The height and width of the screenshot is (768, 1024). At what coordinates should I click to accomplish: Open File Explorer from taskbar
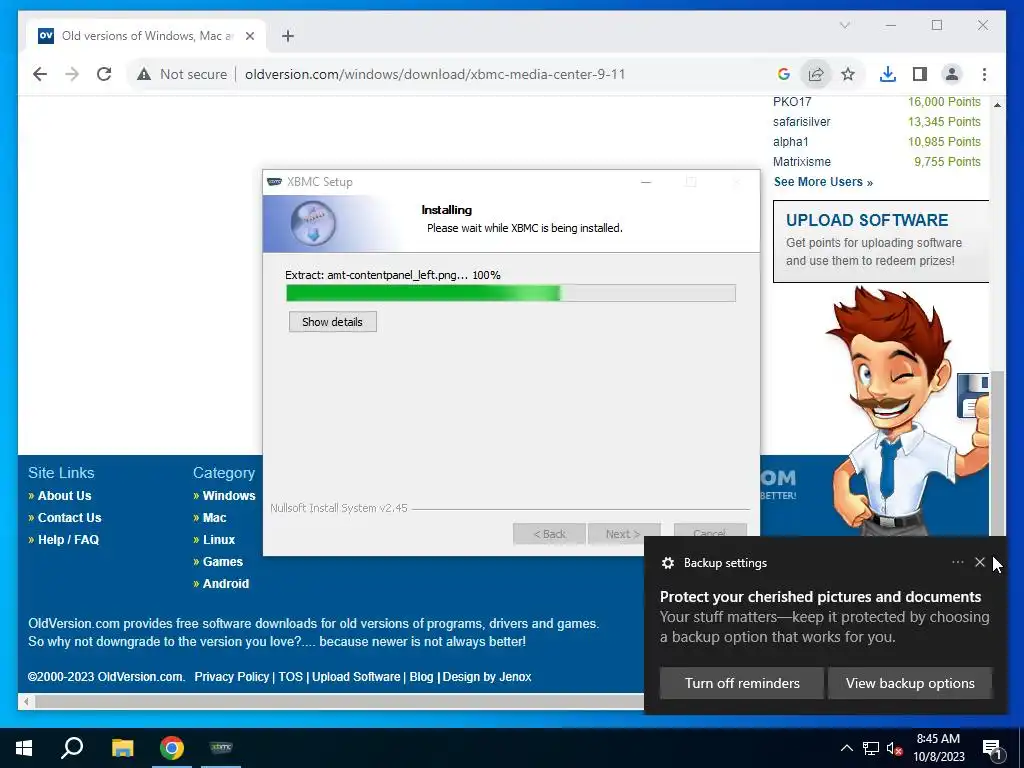click(122, 748)
